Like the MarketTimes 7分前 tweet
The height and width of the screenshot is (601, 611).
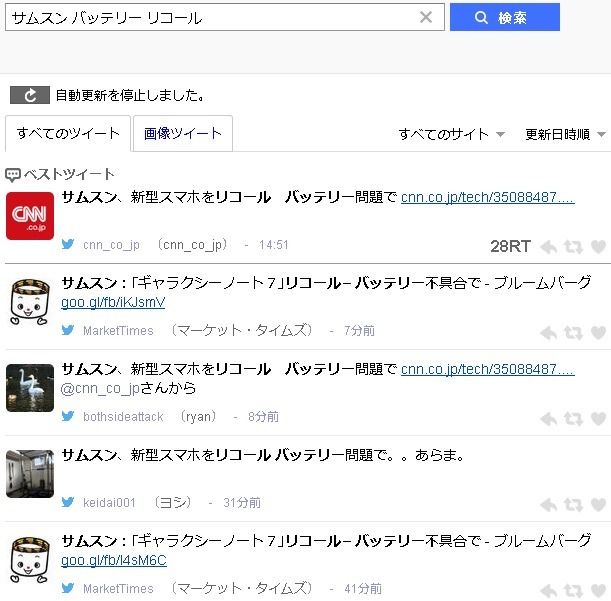599,333
